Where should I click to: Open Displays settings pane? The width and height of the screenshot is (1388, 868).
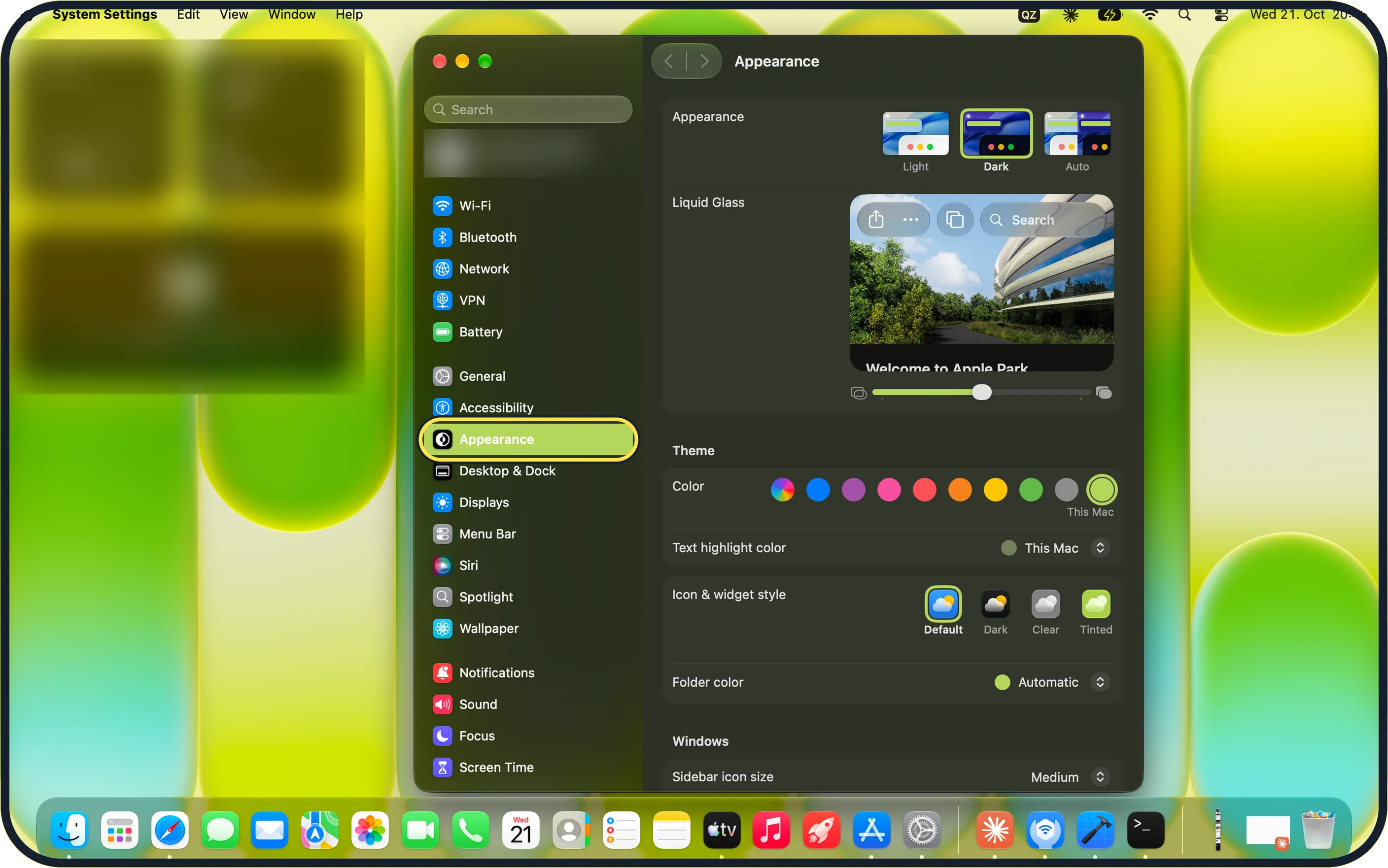pyautogui.click(x=527, y=502)
